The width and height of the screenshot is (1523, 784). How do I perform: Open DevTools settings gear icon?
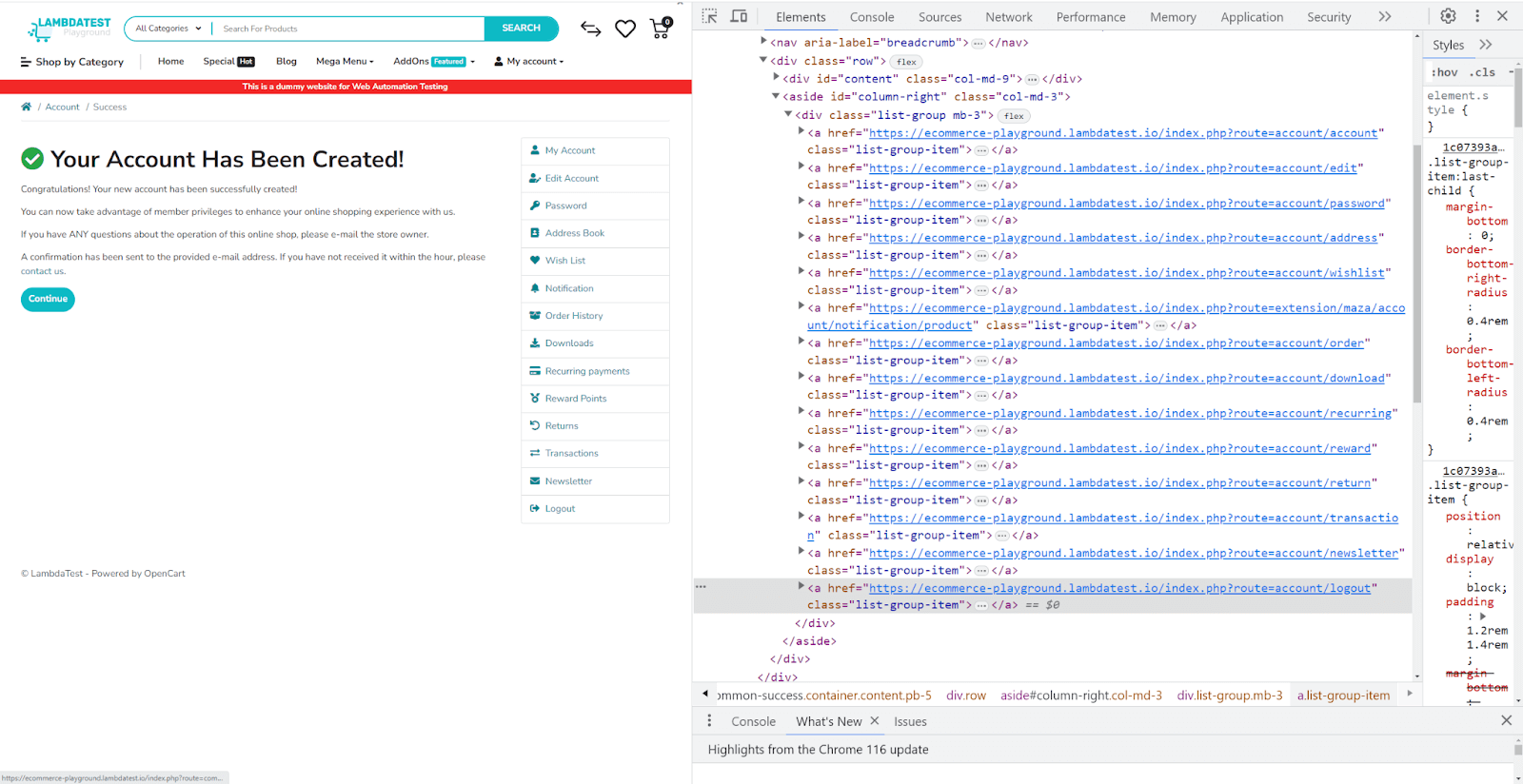(1448, 16)
